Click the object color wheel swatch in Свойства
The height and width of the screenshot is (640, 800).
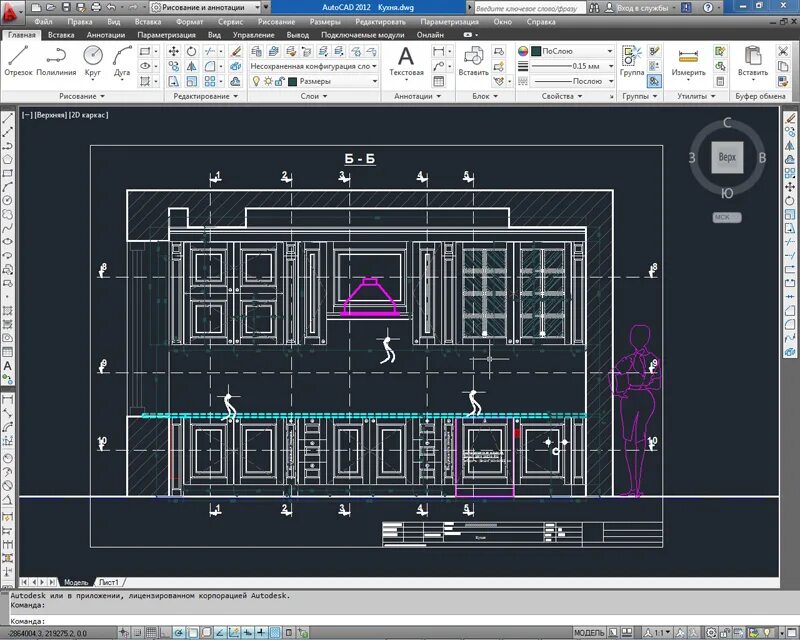[522, 51]
